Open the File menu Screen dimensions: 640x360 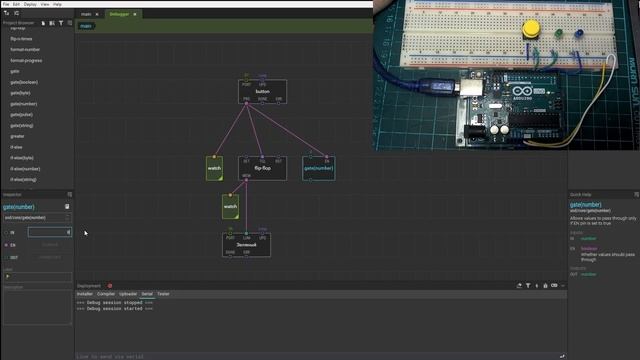(6, 4)
